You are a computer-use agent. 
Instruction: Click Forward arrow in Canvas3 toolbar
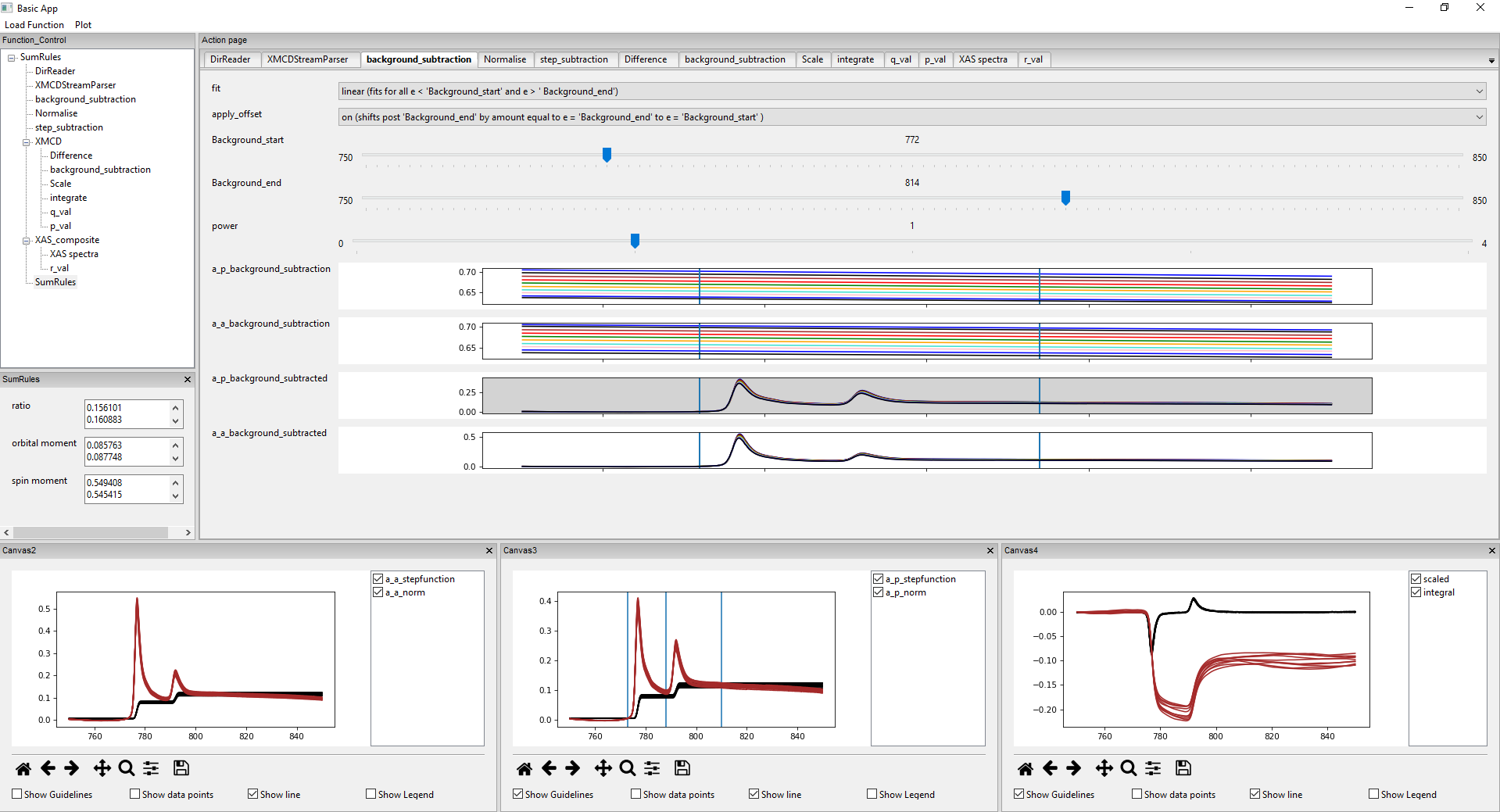[572, 768]
